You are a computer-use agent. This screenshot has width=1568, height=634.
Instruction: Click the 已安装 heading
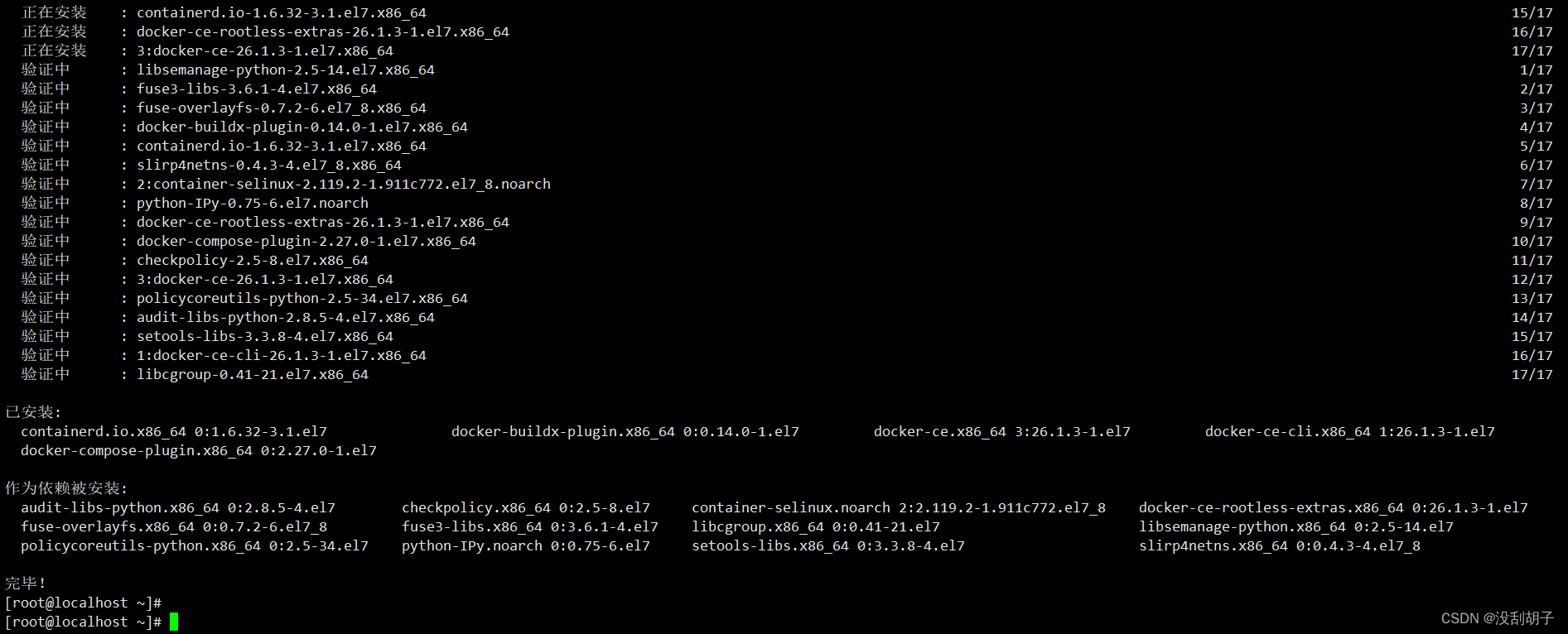click(x=33, y=412)
